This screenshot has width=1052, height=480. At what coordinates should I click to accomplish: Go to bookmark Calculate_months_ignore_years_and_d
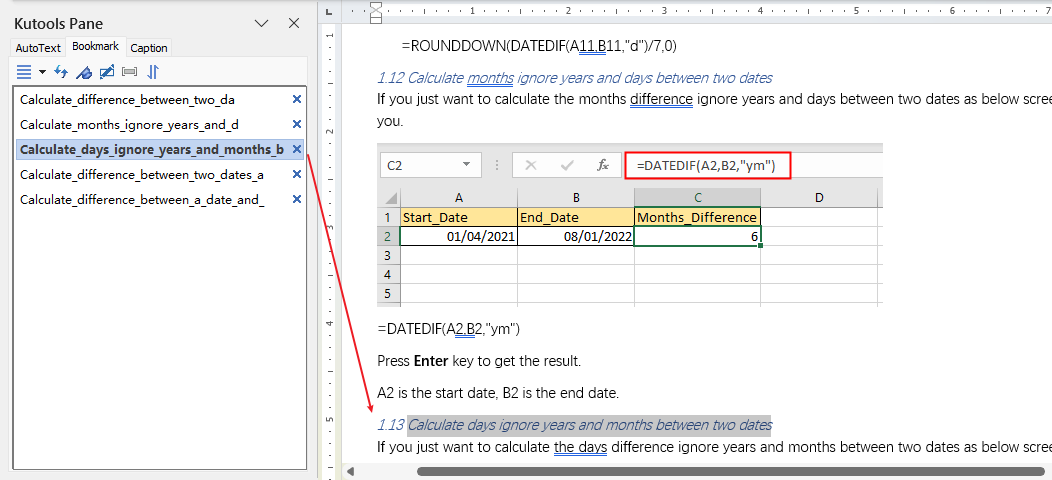tap(129, 124)
